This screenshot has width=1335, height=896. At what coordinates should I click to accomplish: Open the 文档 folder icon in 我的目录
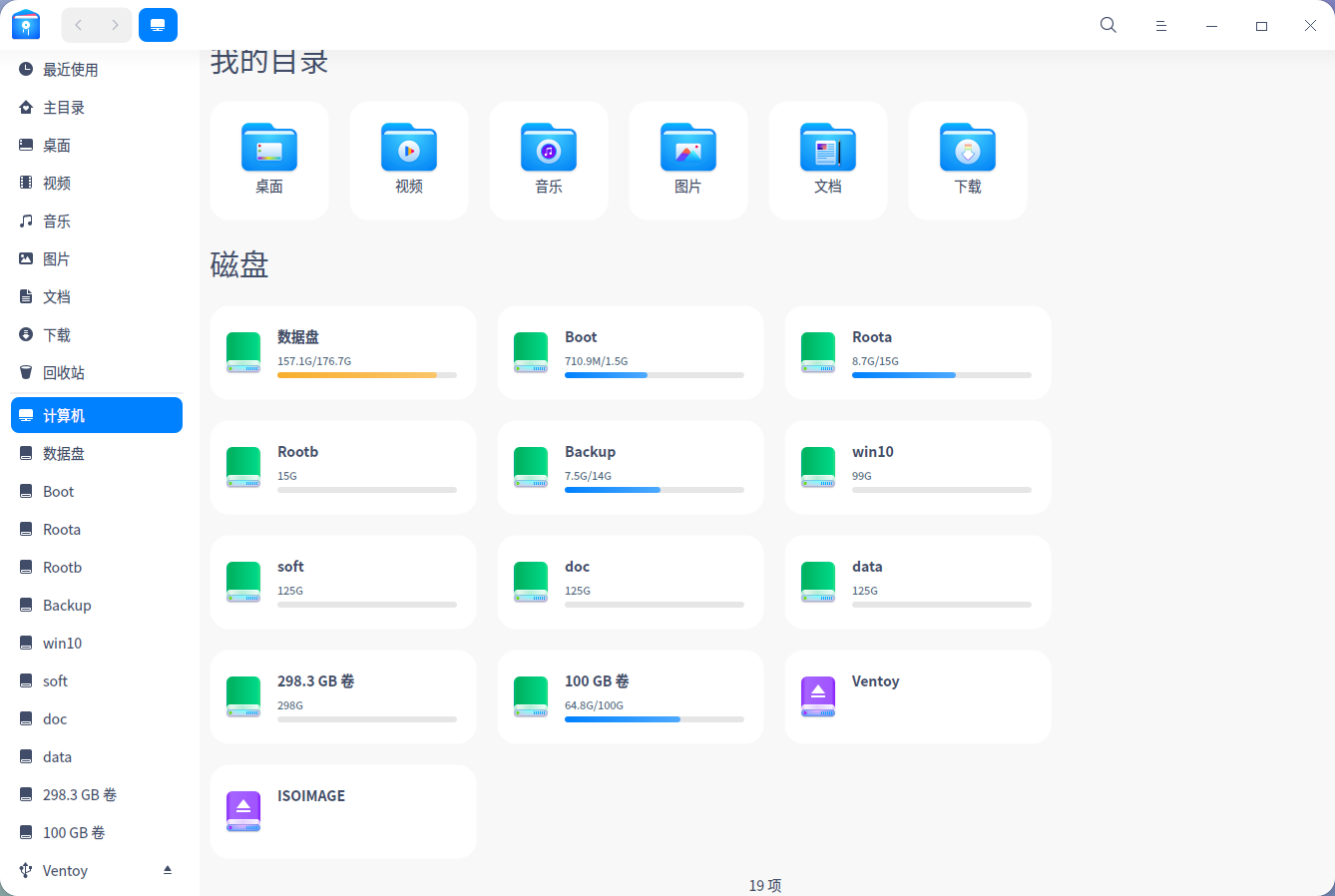[x=828, y=148]
